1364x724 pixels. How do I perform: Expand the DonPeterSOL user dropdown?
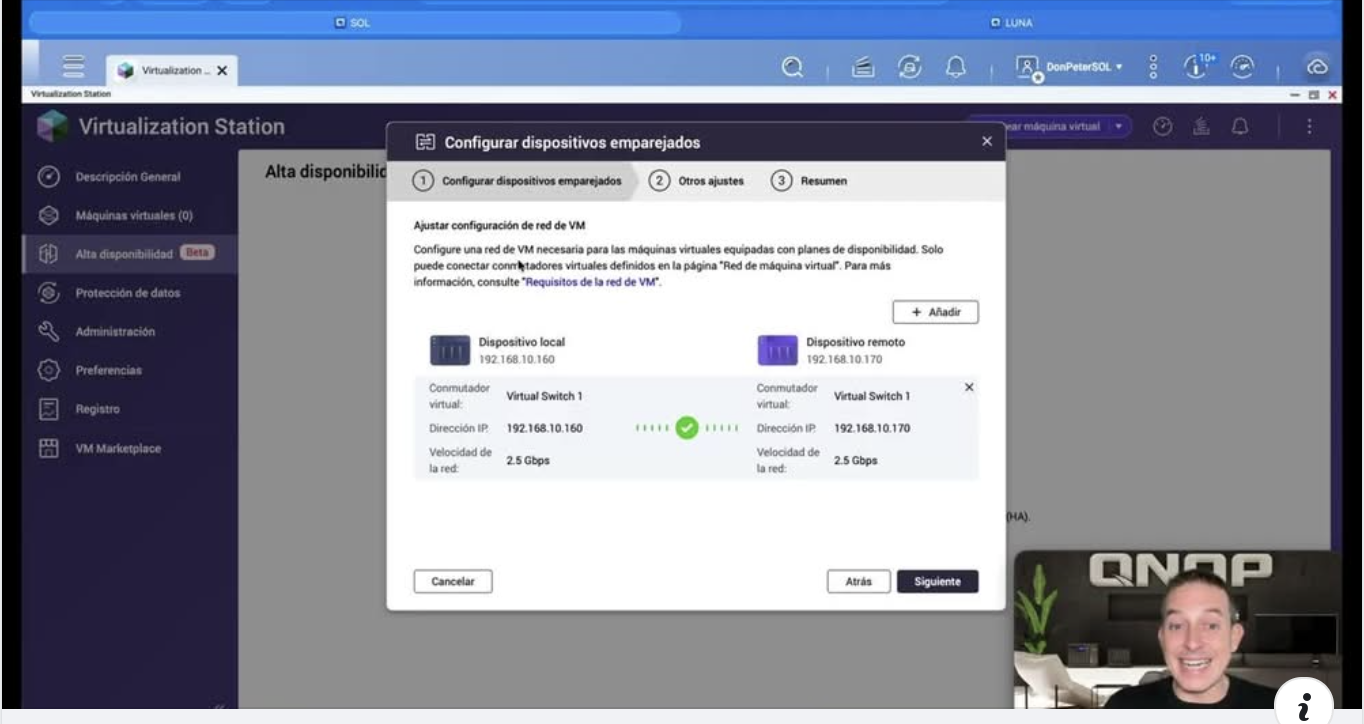point(1071,67)
